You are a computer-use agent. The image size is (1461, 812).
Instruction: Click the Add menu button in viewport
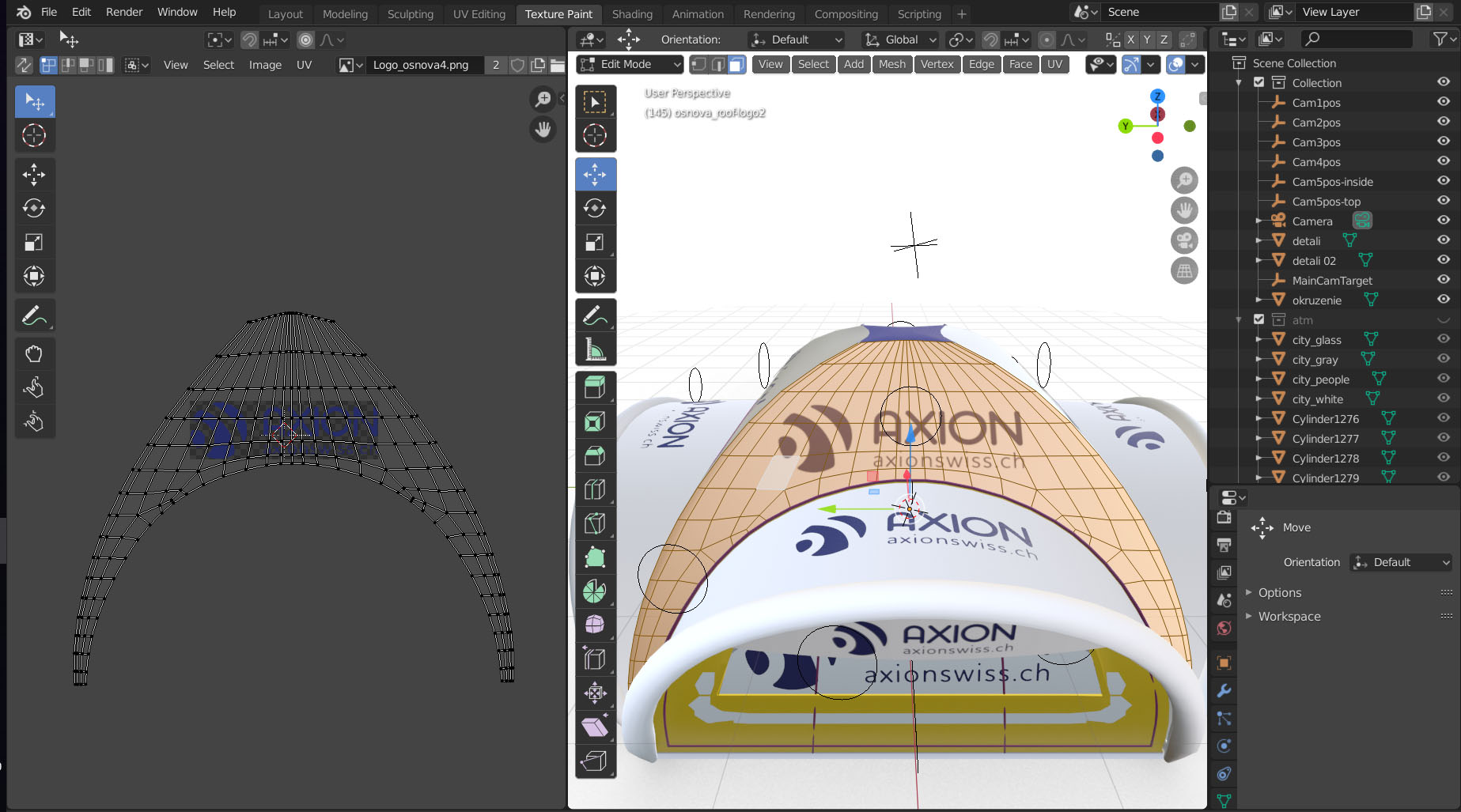pyautogui.click(x=854, y=64)
